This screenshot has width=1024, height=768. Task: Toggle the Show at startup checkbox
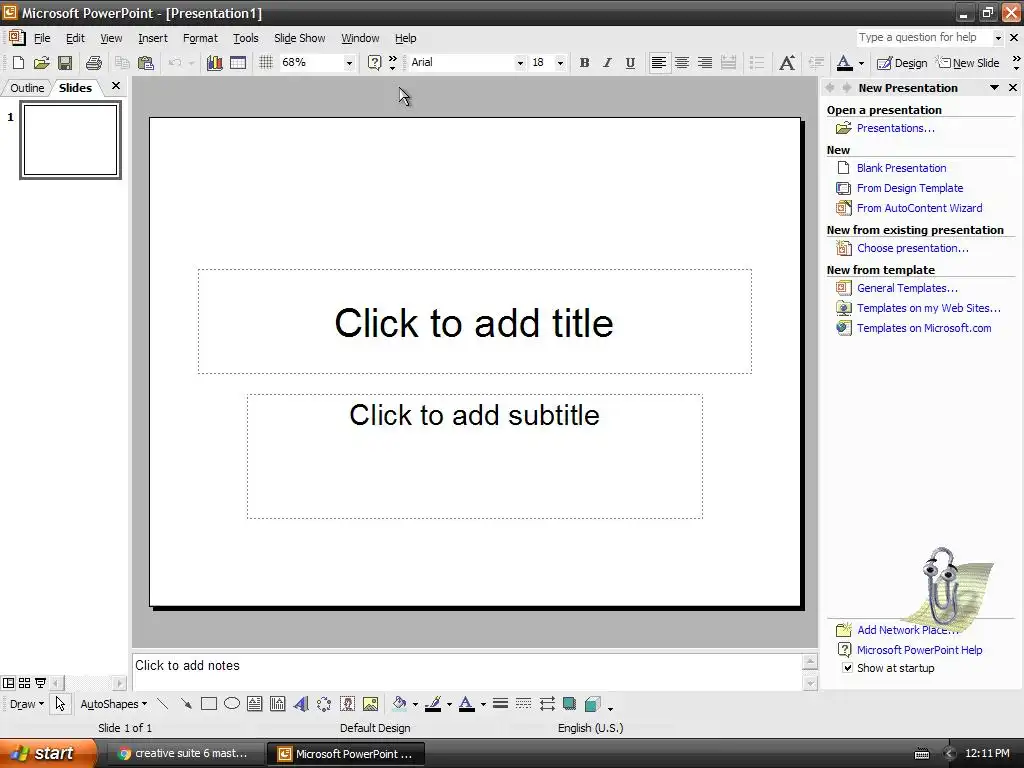tap(847, 668)
